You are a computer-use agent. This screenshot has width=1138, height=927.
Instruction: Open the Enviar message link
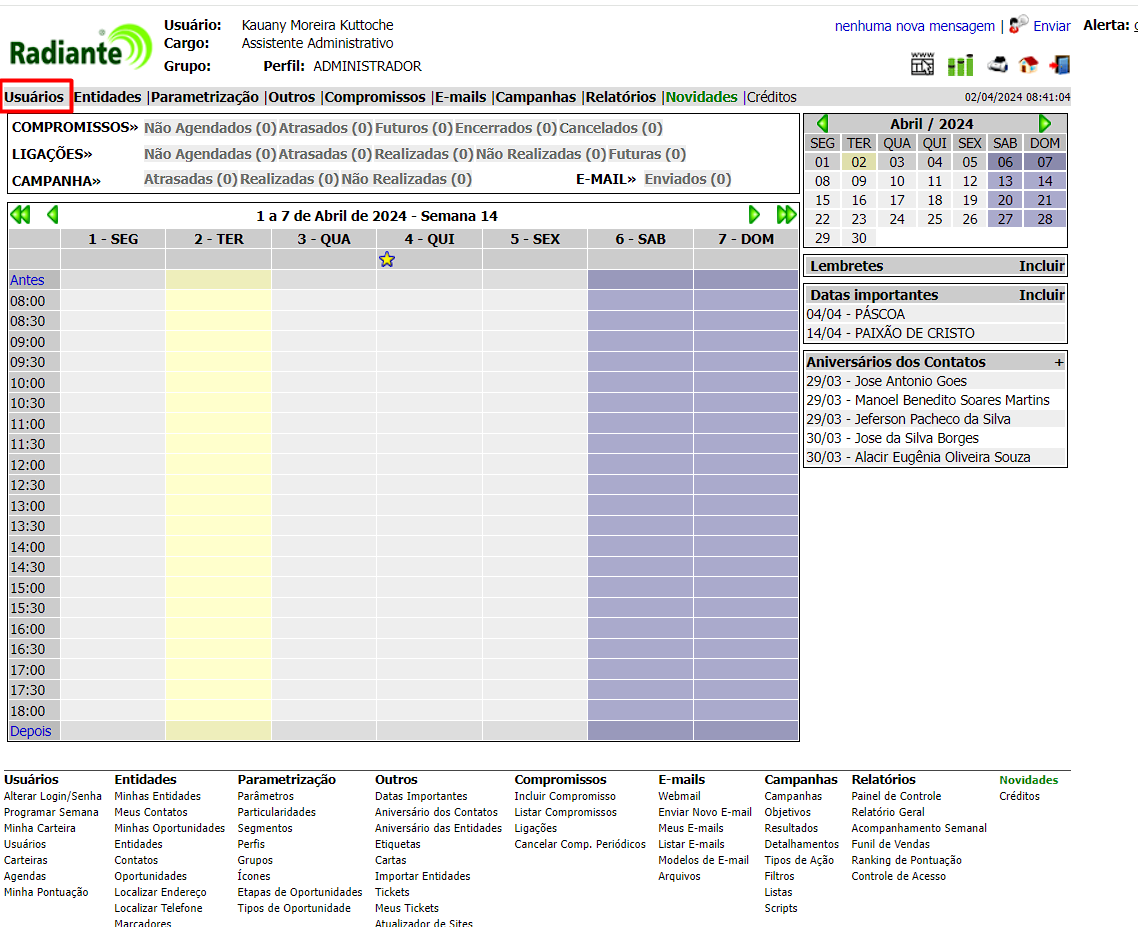pos(1051,26)
